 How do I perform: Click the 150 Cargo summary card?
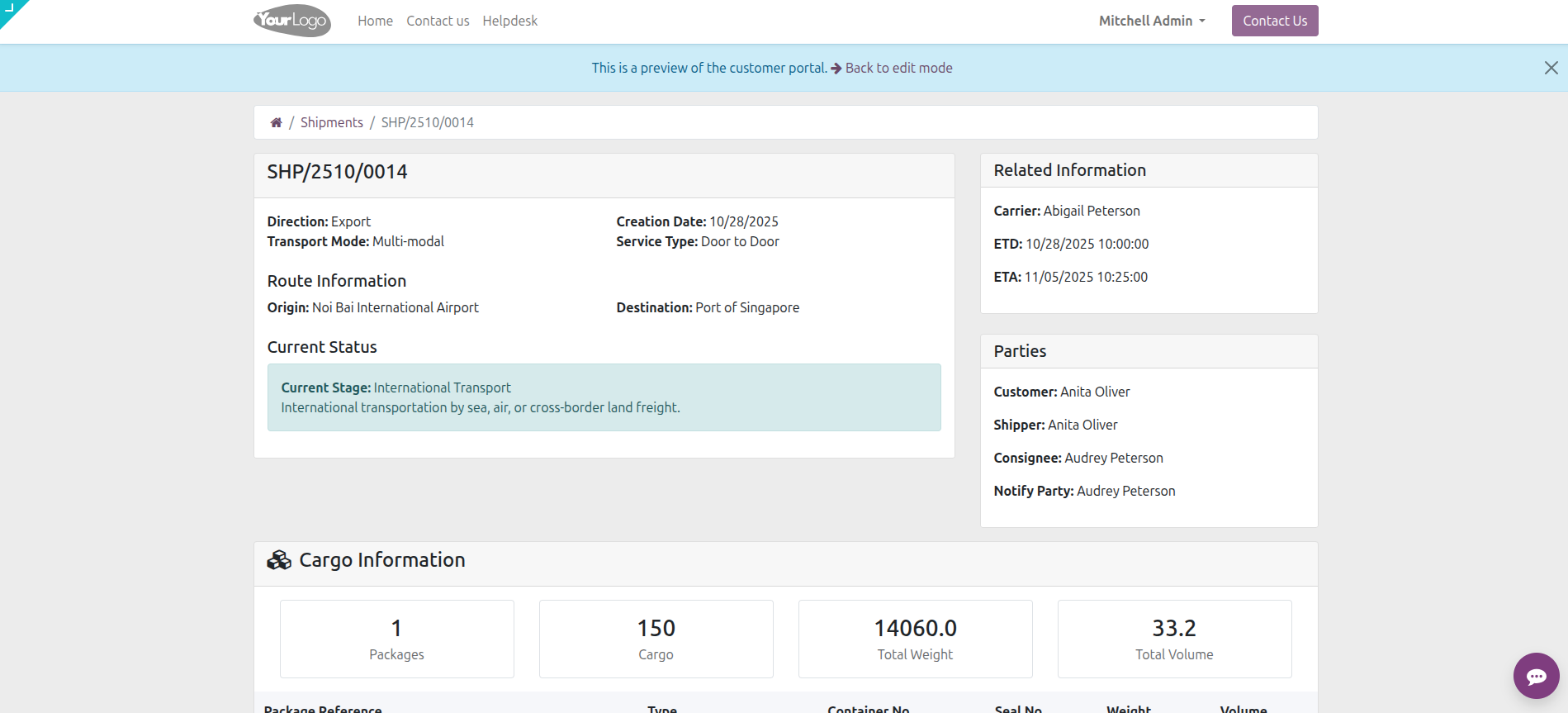[656, 639]
